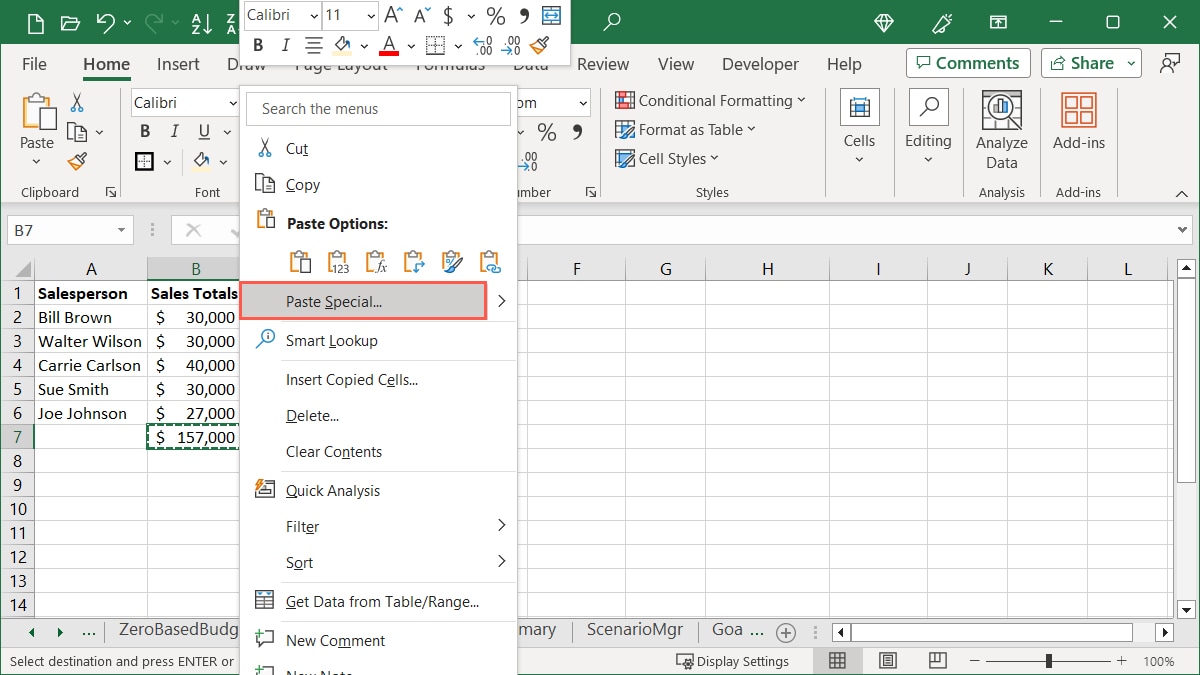Click the Paste Link icon
1200x675 pixels.
490,261
